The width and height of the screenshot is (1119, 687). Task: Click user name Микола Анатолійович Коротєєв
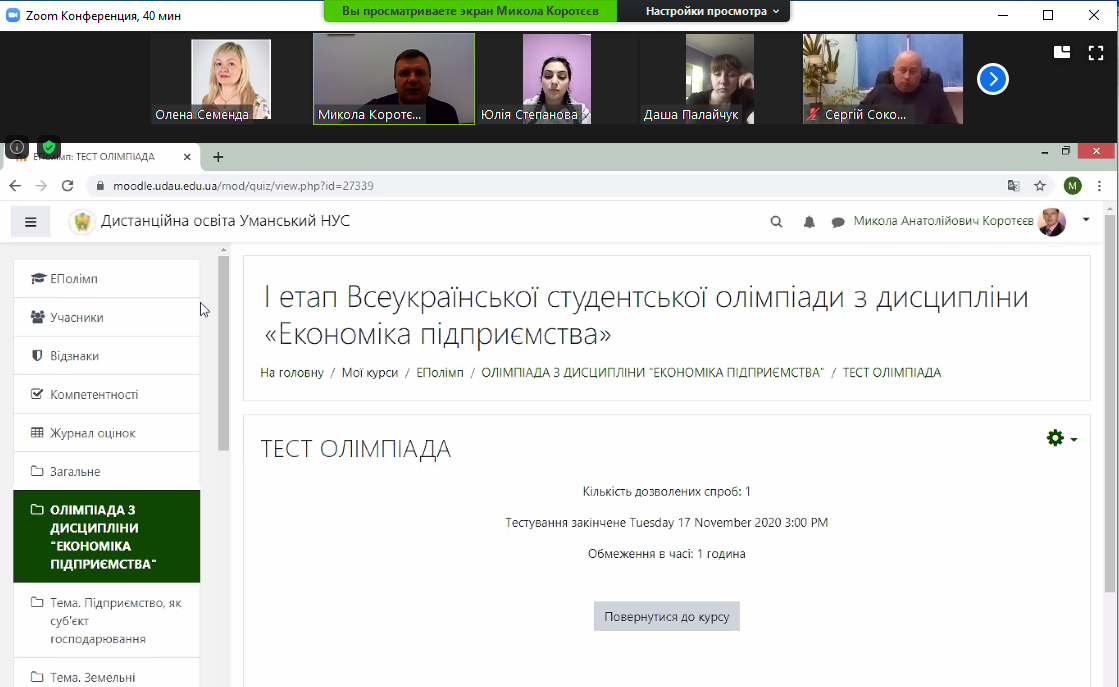coord(943,221)
